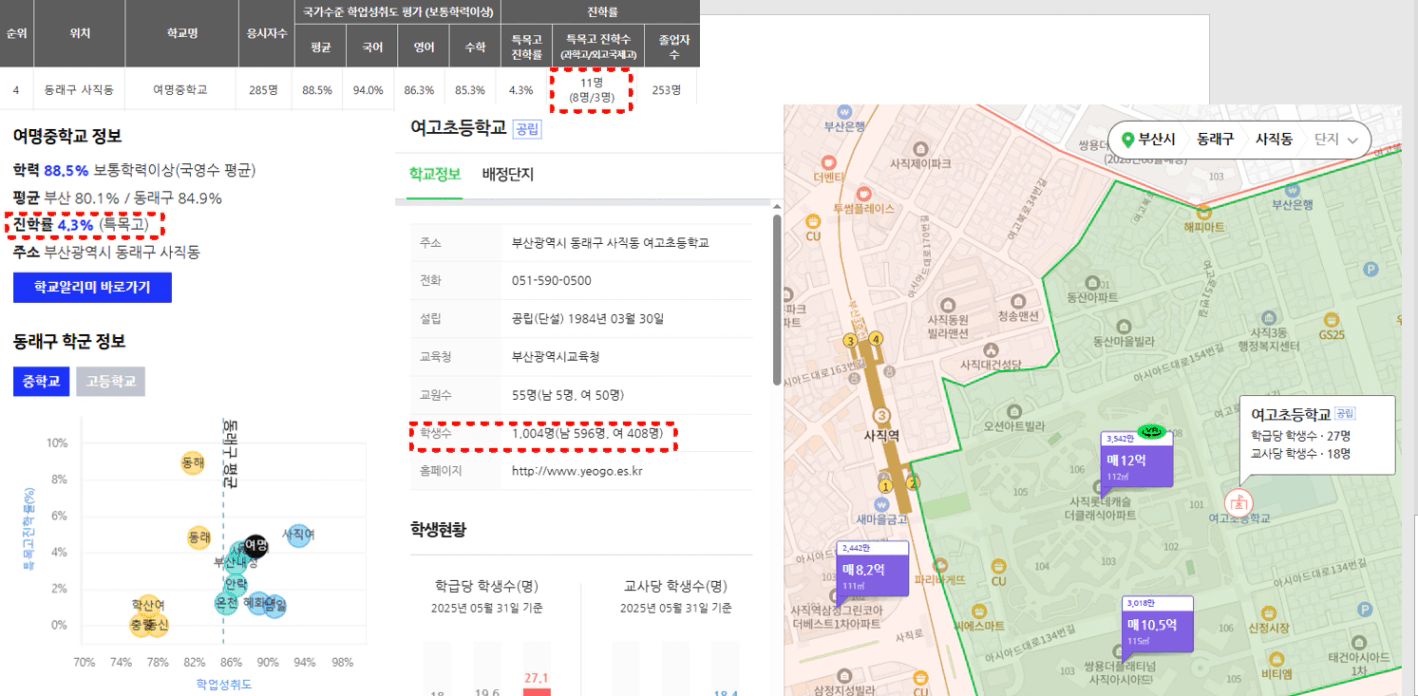Click the phone number 051-590-0500

click(551, 281)
